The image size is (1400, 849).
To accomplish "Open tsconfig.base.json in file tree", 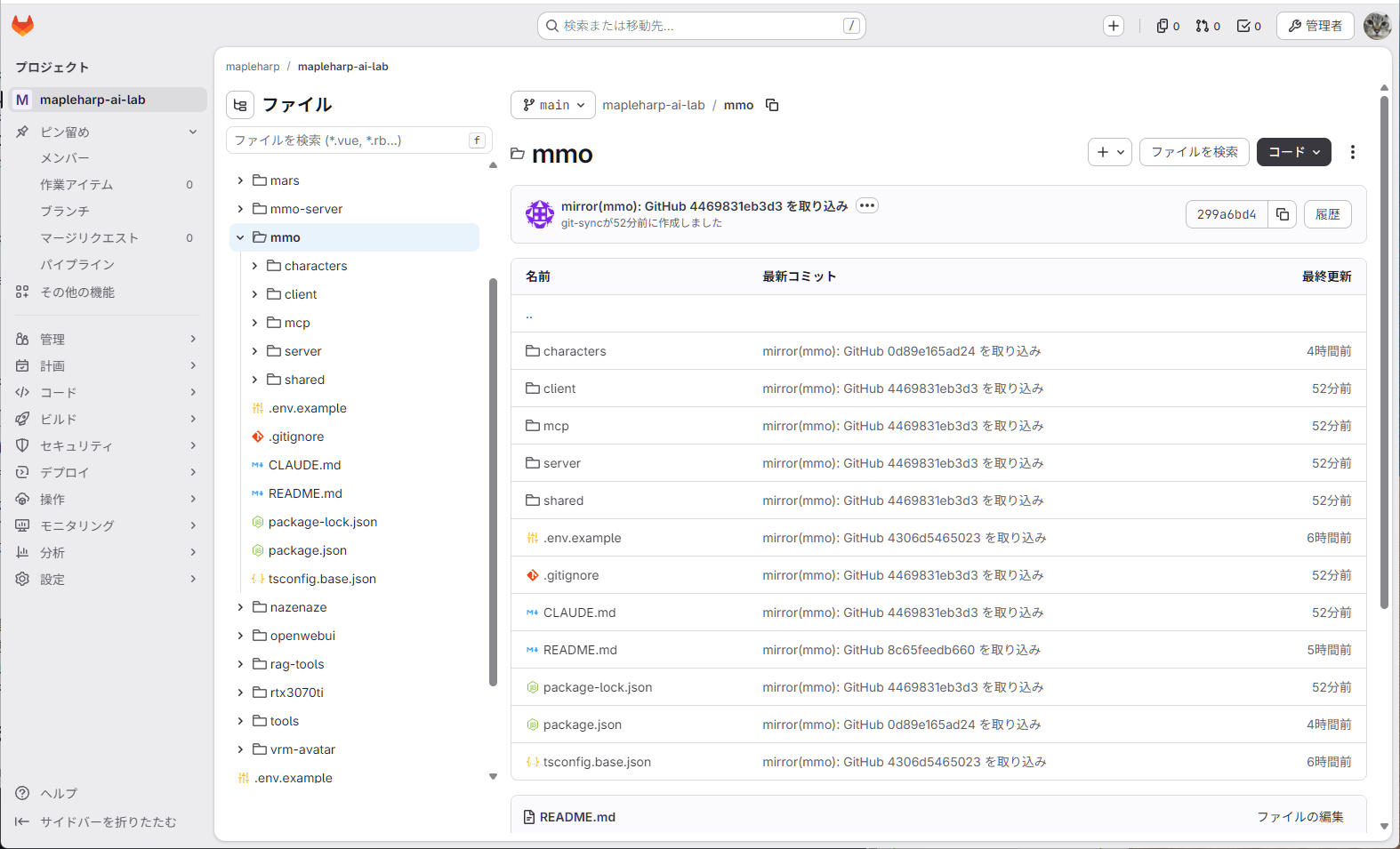I will click(322, 579).
